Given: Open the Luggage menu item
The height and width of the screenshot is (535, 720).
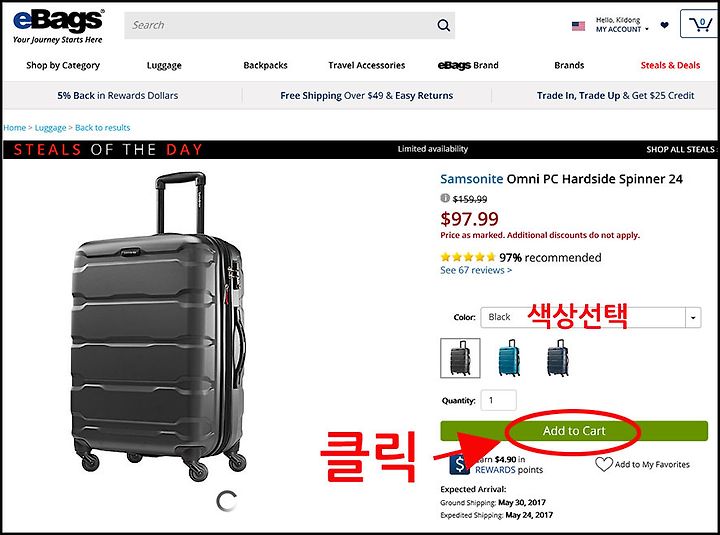Looking at the screenshot, I should pyautogui.click(x=164, y=65).
